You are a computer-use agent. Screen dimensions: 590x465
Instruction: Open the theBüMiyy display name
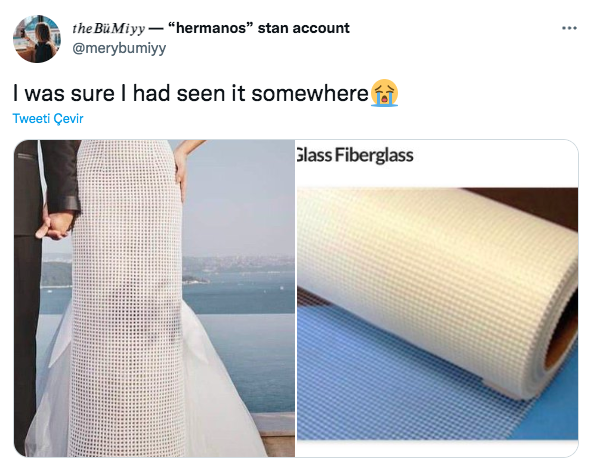pos(108,28)
